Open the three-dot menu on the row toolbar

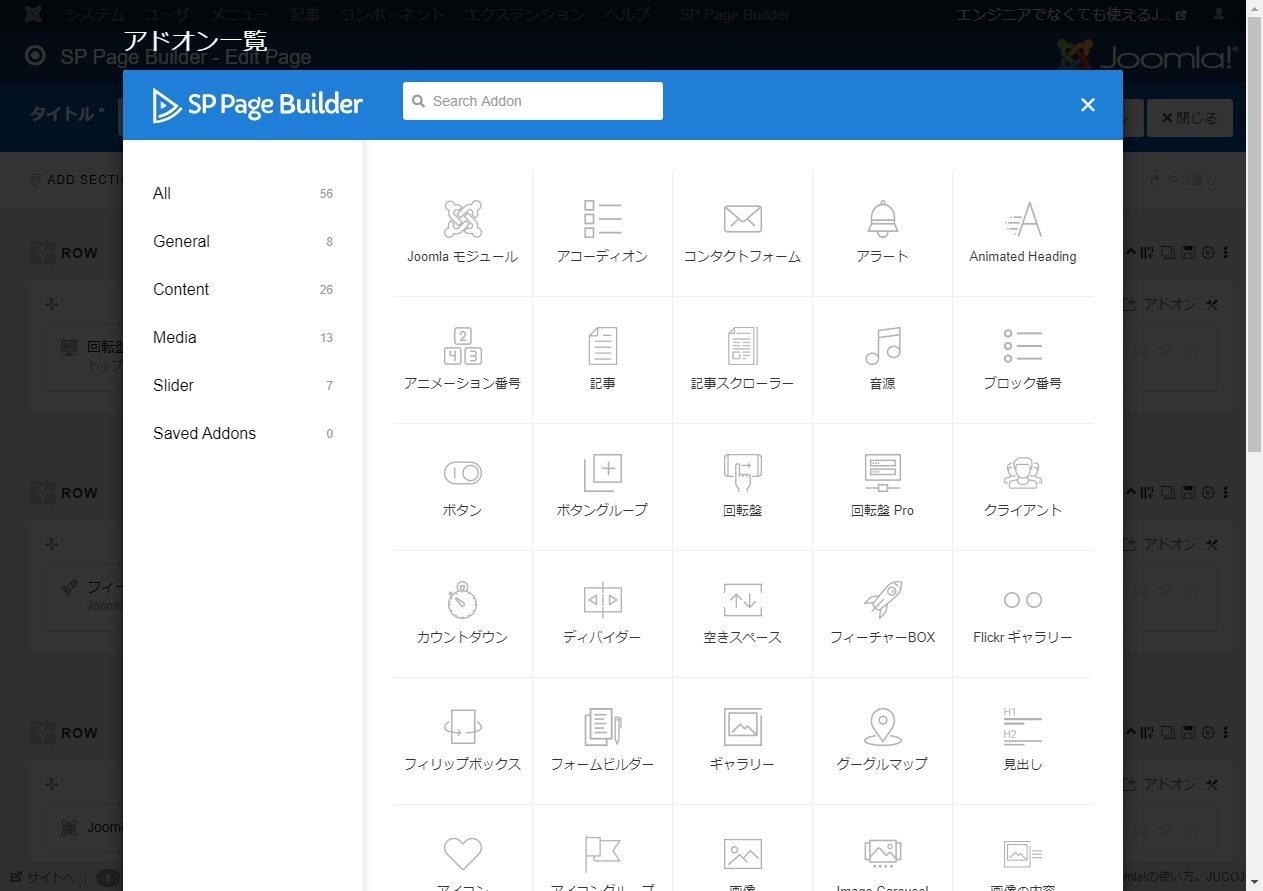click(x=1229, y=252)
